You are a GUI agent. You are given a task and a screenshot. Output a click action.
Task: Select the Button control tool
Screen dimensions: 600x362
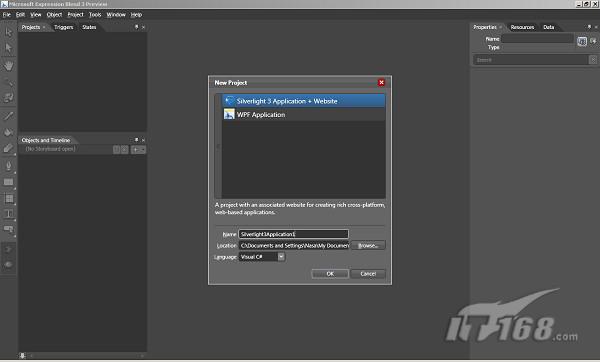click(x=8, y=230)
